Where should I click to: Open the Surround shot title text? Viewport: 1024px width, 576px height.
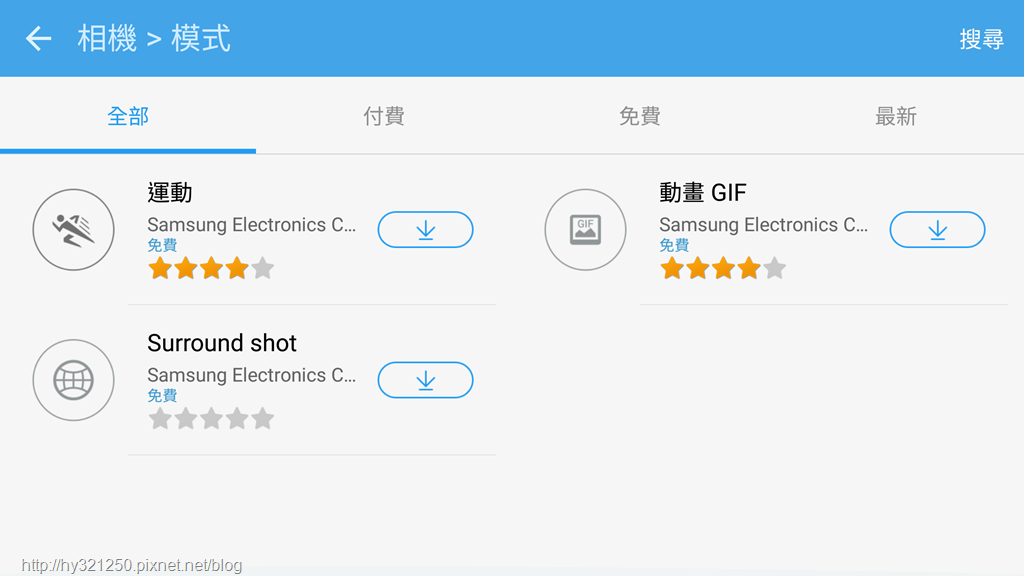pyautogui.click(x=222, y=343)
